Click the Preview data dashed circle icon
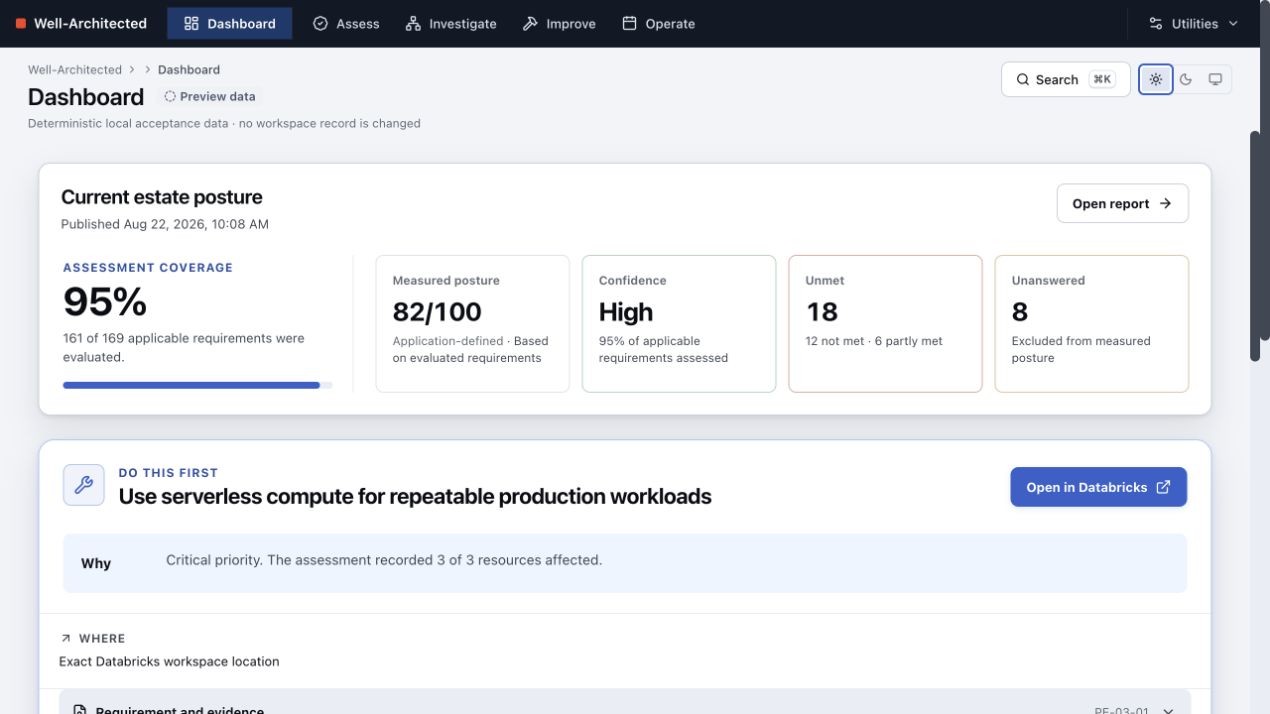Viewport: 1270px width, 714px height. pyautogui.click(x=170, y=97)
